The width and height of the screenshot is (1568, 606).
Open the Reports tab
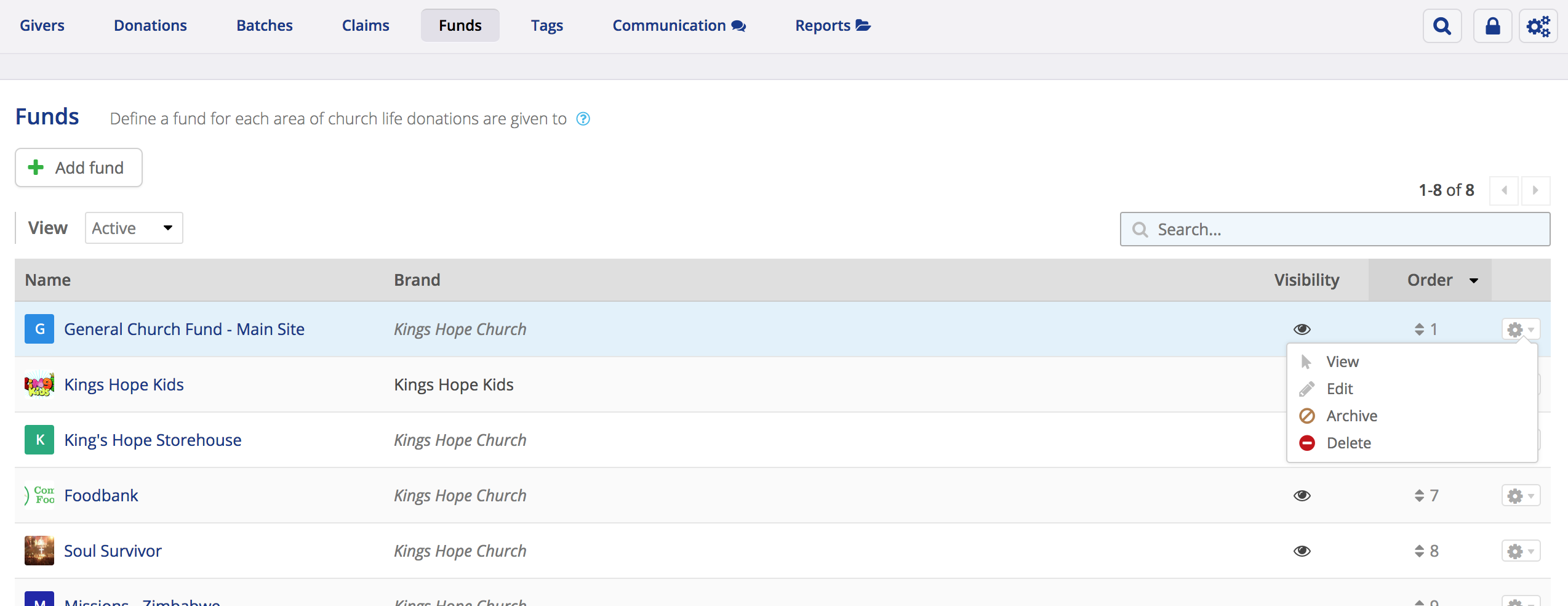[833, 25]
